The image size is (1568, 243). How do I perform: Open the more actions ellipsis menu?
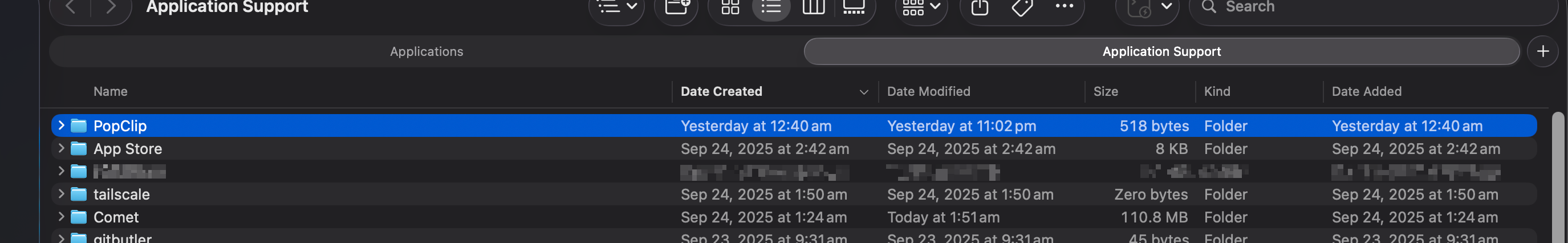tap(1064, 6)
